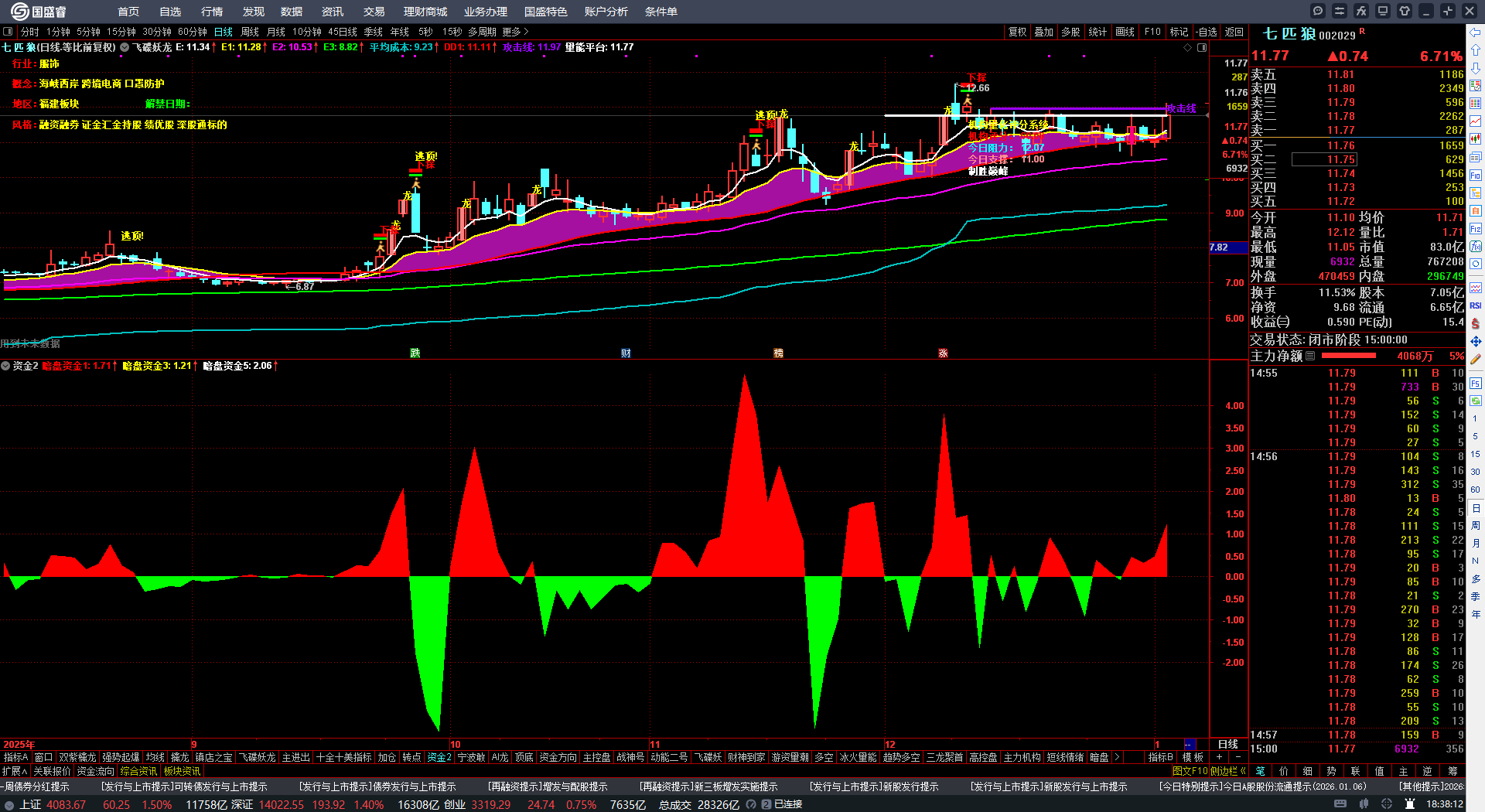Open 可转债发行与上市提示 news link
This screenshot has width=1485, height=812.
[184, 786]
